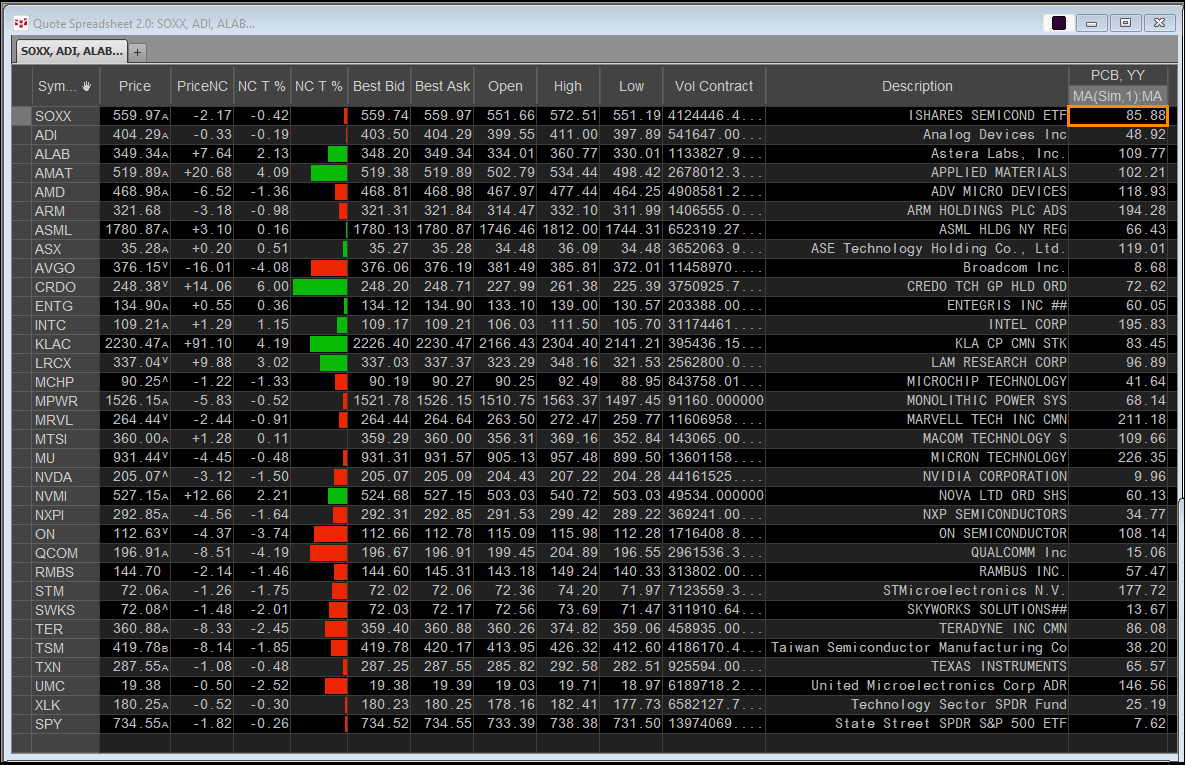The width and height of the screenshot is (1185, 765).
Task: Click the AMD symbol cell
Action: pos(65,192)
